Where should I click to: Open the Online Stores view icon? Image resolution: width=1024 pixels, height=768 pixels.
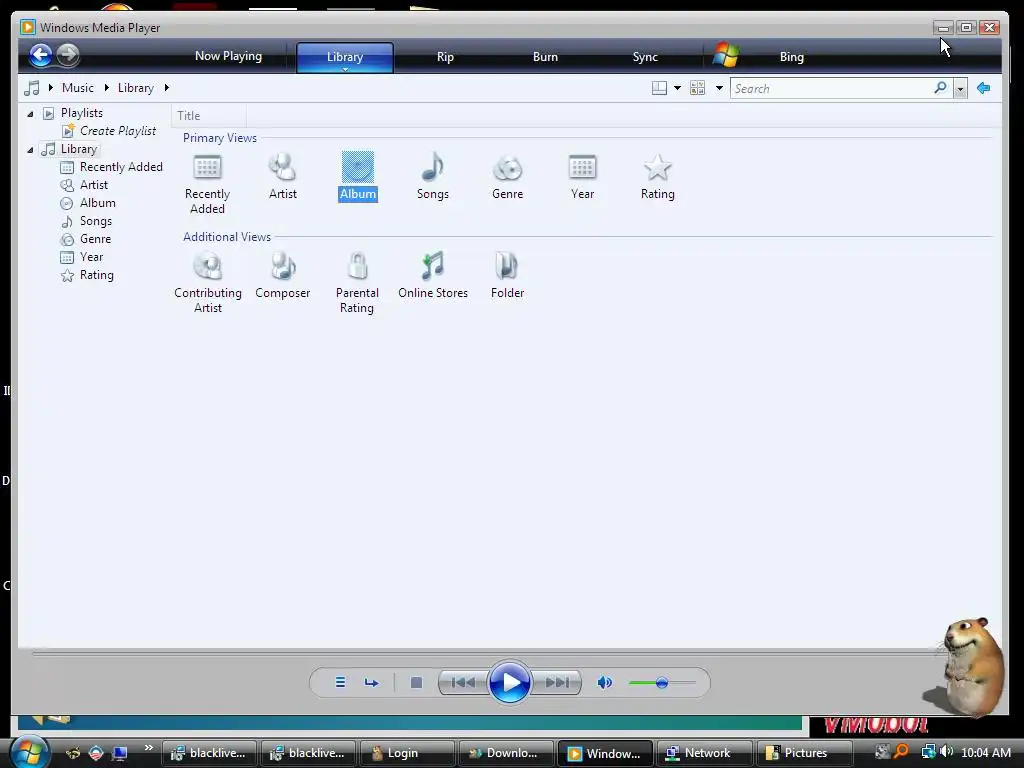(432, 266)
